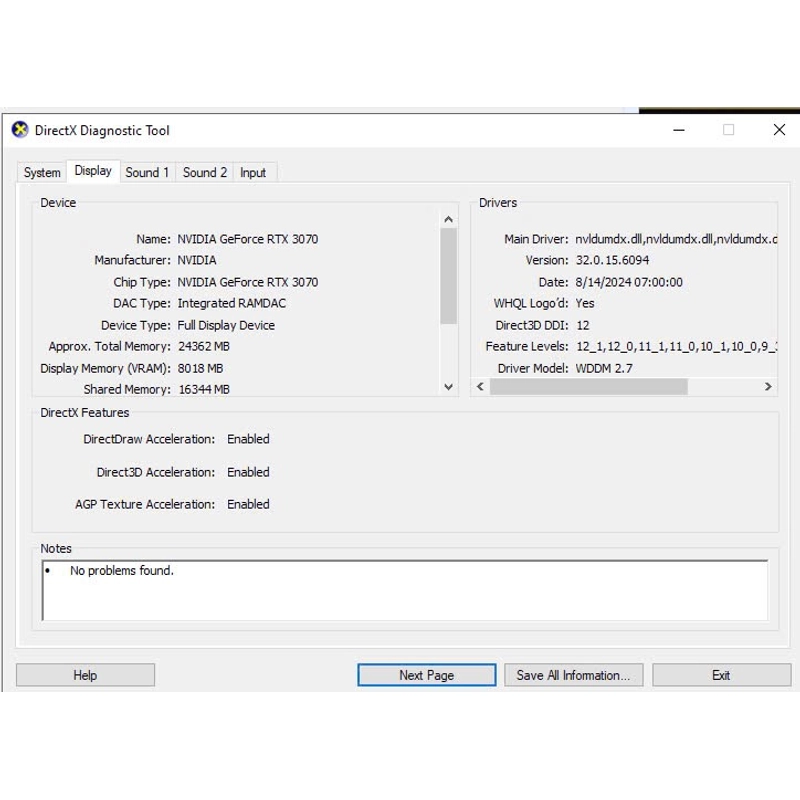The height and width of the screenshot is (800, 800).
Task: Click the Approx. Total Memory label
Action: pyautogui.click(x=110, y=346)
